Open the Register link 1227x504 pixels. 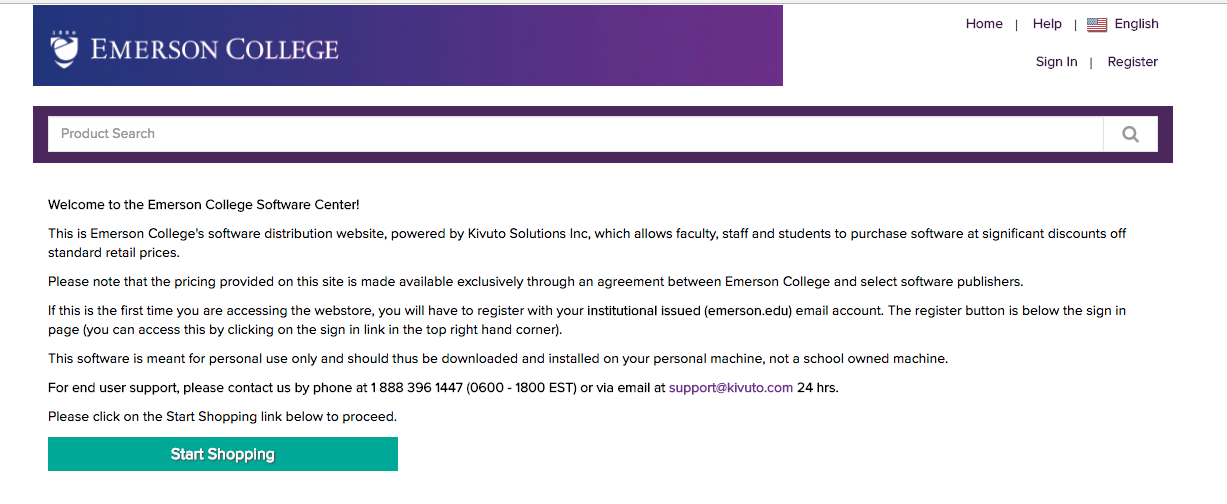(1132, 62)
